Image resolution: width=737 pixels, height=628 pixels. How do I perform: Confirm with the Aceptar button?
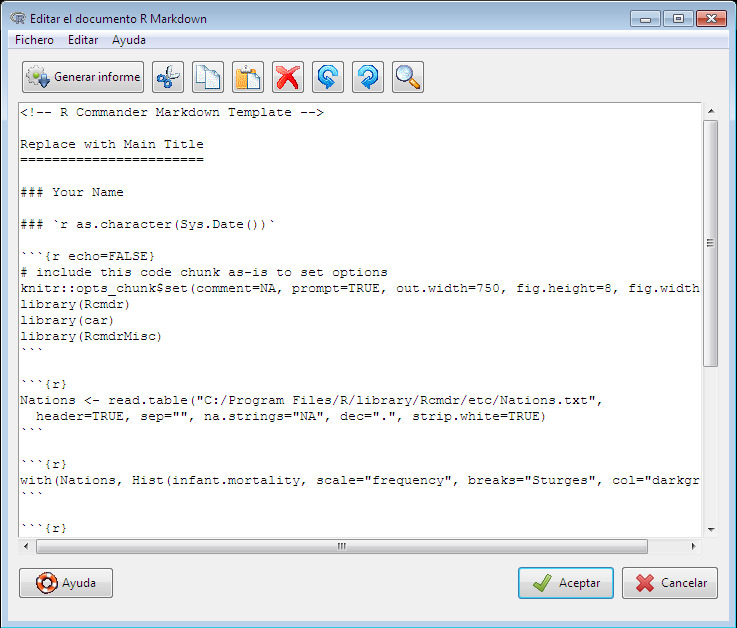[x=566, y=583]
